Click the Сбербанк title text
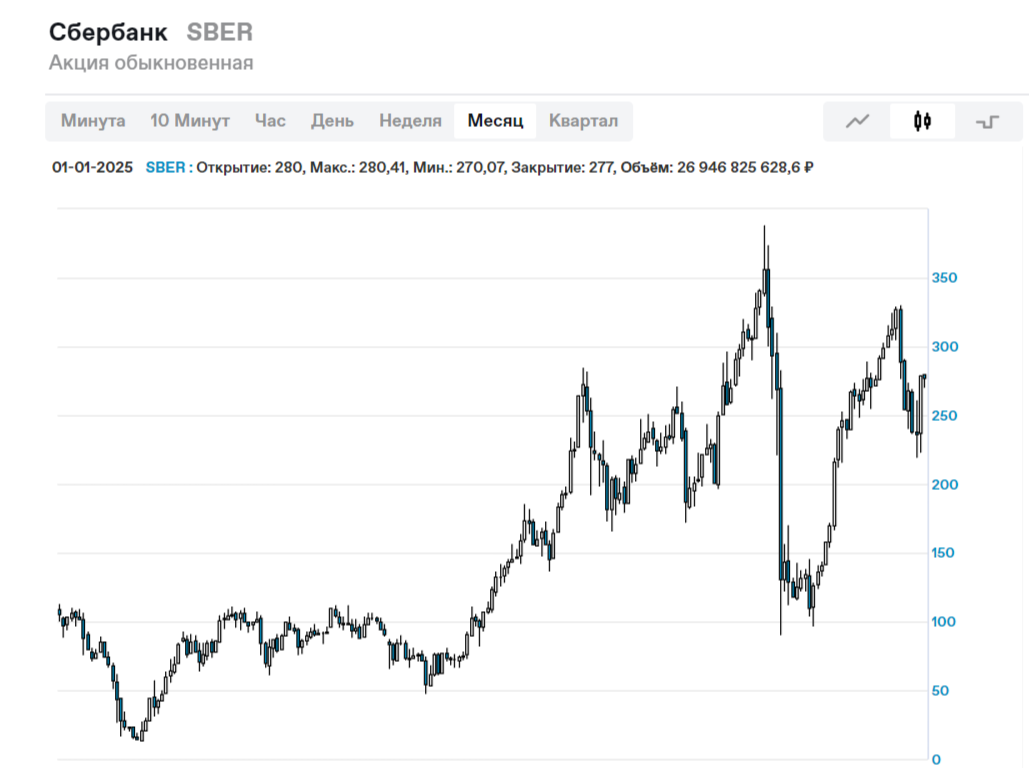The height and width of the screenshot is (768, 1029). 108,32
